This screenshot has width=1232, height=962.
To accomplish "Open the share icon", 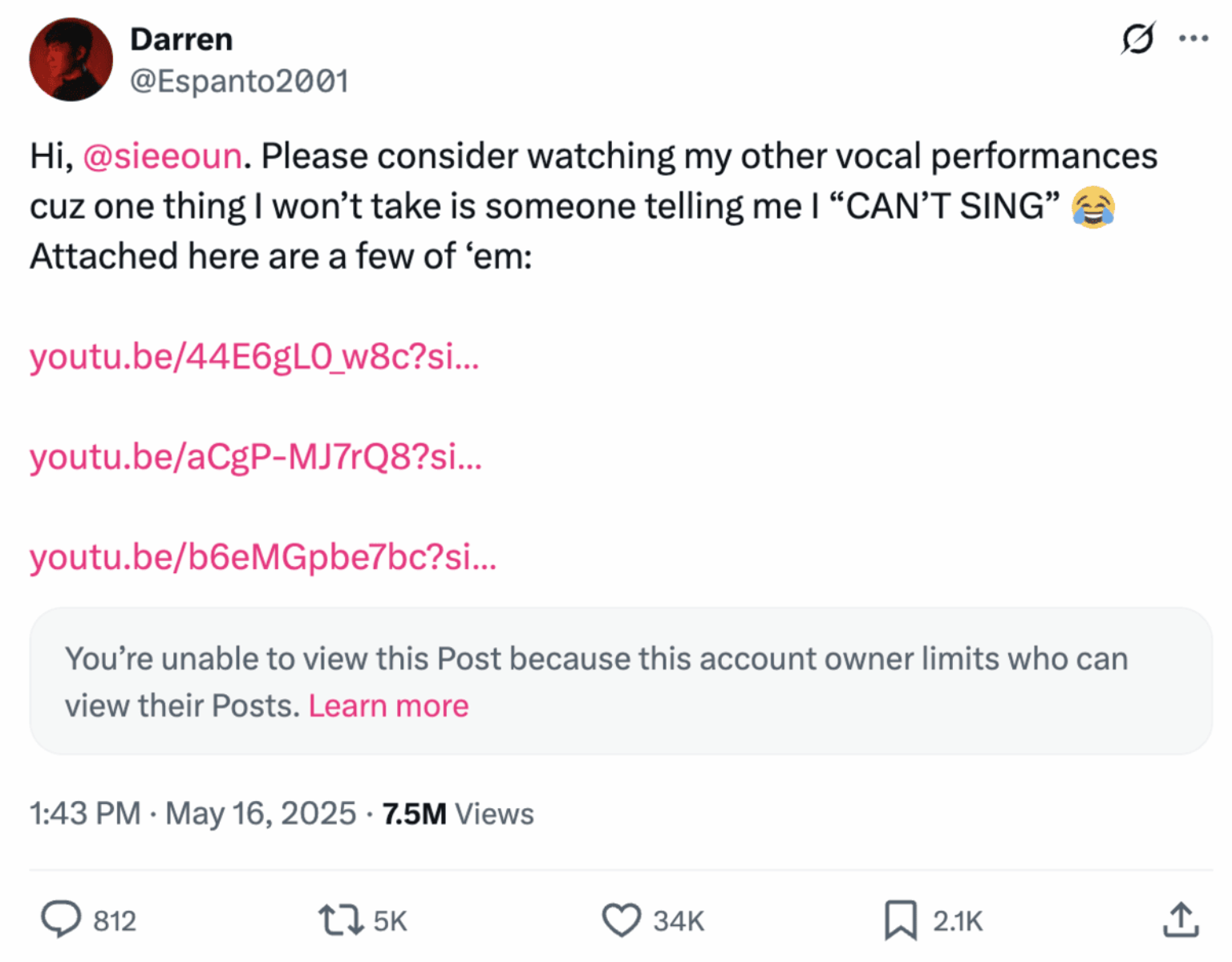I will tap(1182, 920).
